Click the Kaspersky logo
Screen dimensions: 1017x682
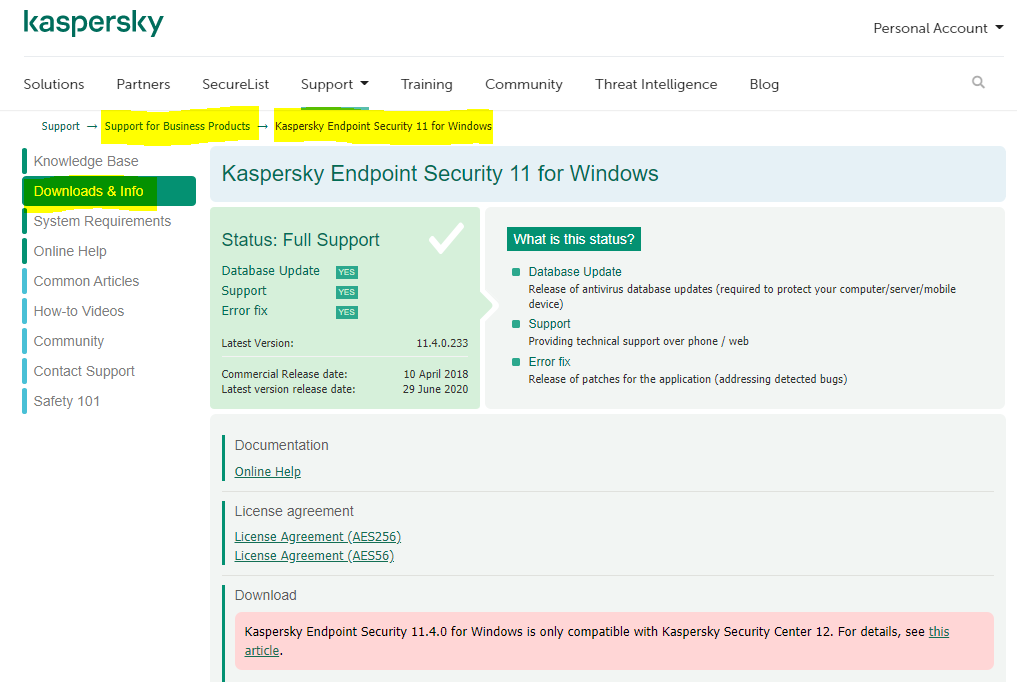93,24
